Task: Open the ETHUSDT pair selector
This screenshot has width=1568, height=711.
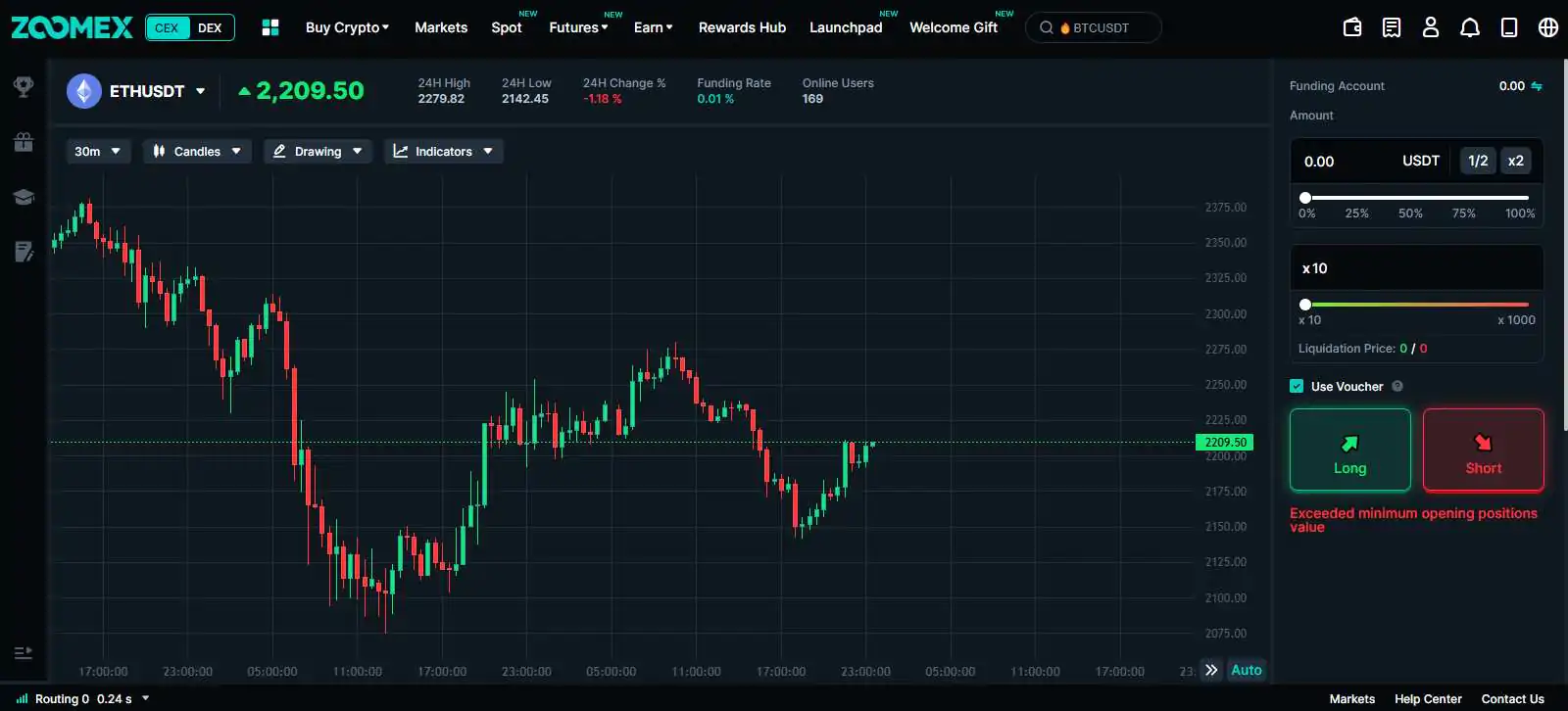Action: pos(157,91)
